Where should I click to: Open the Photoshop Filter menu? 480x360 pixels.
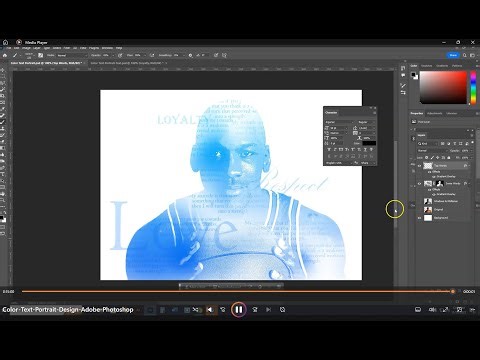click(67, 48)
